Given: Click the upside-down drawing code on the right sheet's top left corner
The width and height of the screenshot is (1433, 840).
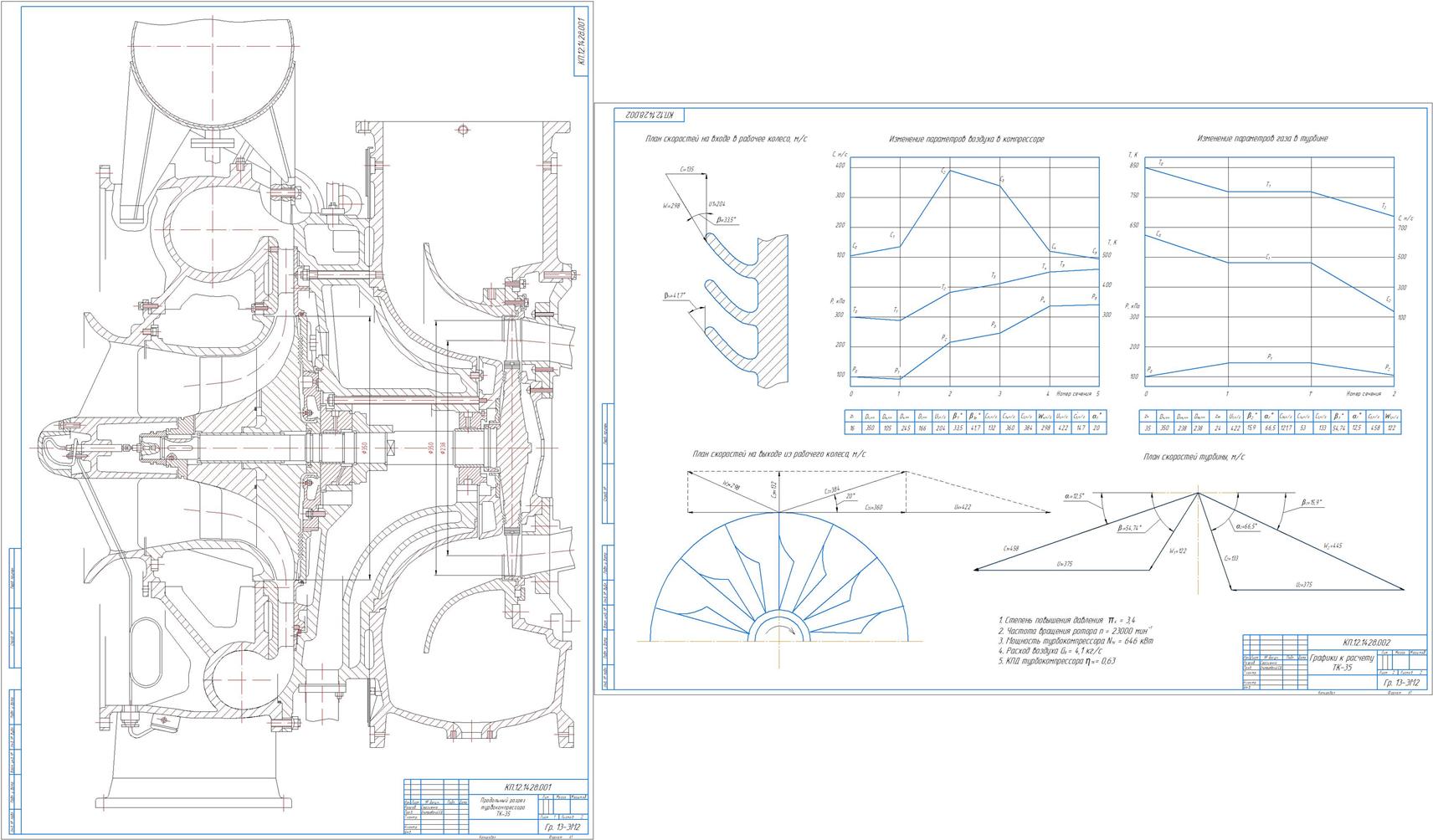Looking at the screenshot, I should [650, 113].
